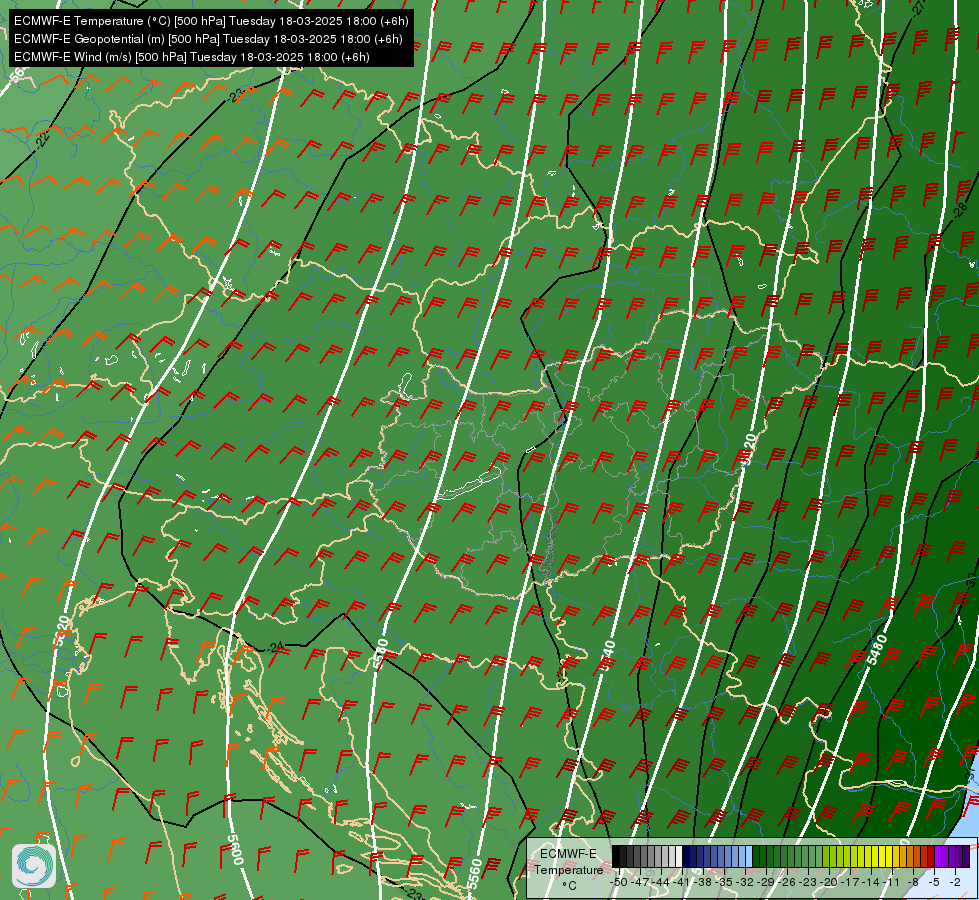The height and width of the screenshot is (900, 979).
Task: Click the -50 legend tick label
Action: click(x=619, y=883)
